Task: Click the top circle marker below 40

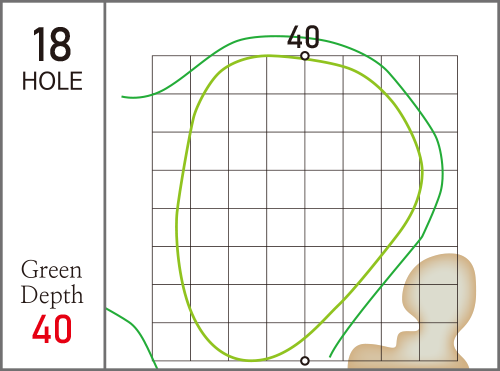Action: tap(305, 56)
